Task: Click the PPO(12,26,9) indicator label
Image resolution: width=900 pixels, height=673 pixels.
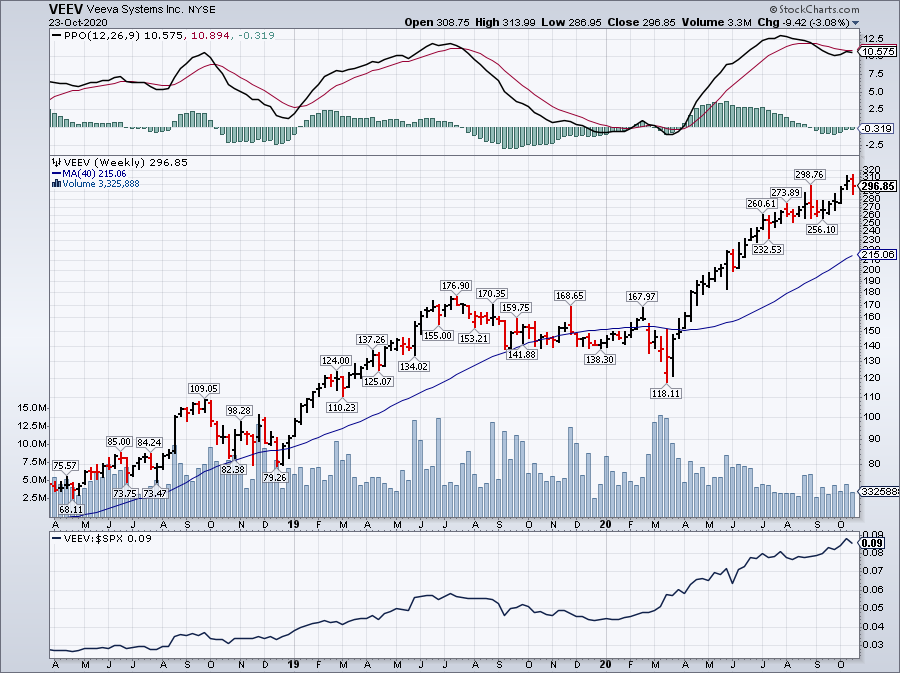Action: tap(102, 36)
